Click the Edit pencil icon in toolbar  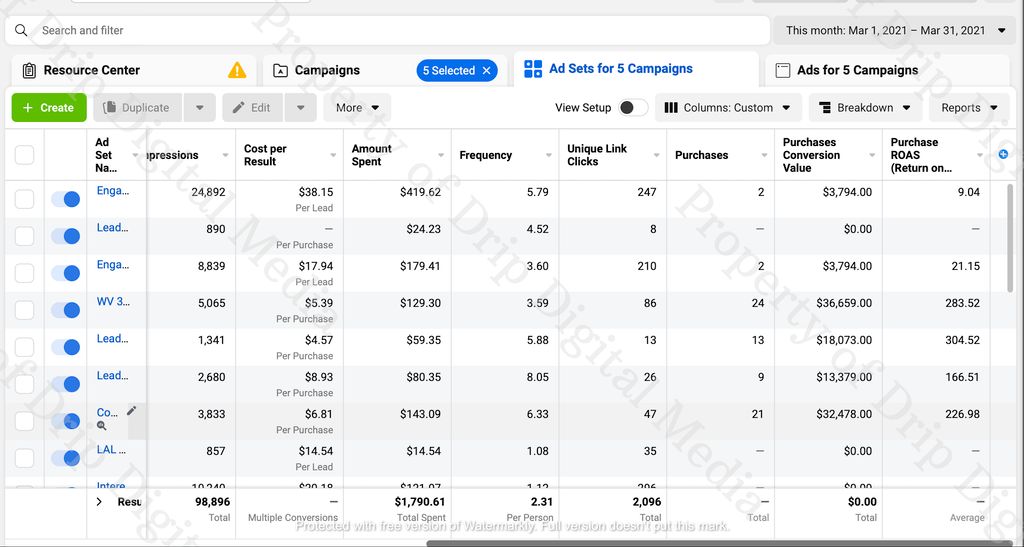pos(239,108)
